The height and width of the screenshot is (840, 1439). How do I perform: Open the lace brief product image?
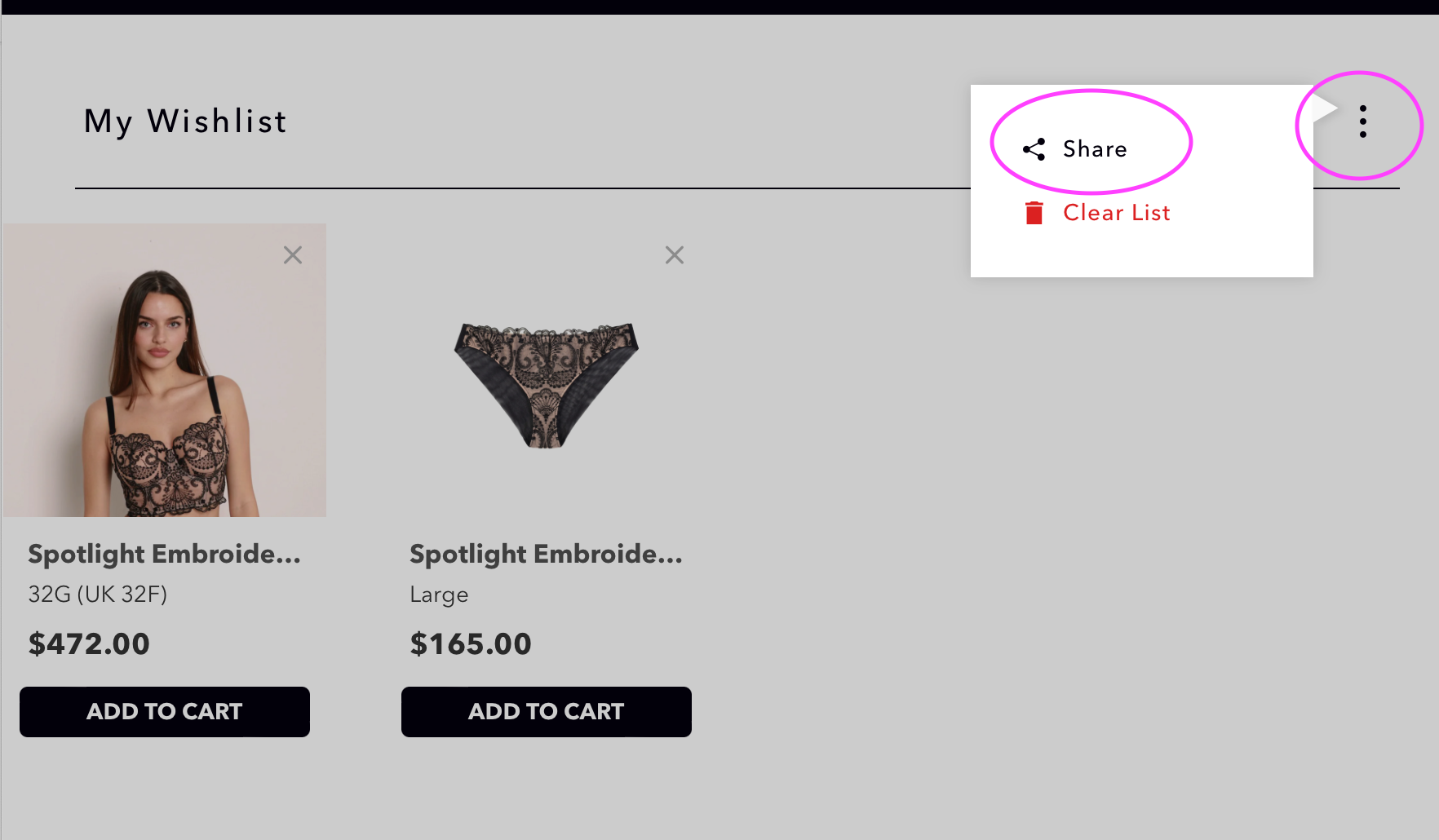coord(547,385)
